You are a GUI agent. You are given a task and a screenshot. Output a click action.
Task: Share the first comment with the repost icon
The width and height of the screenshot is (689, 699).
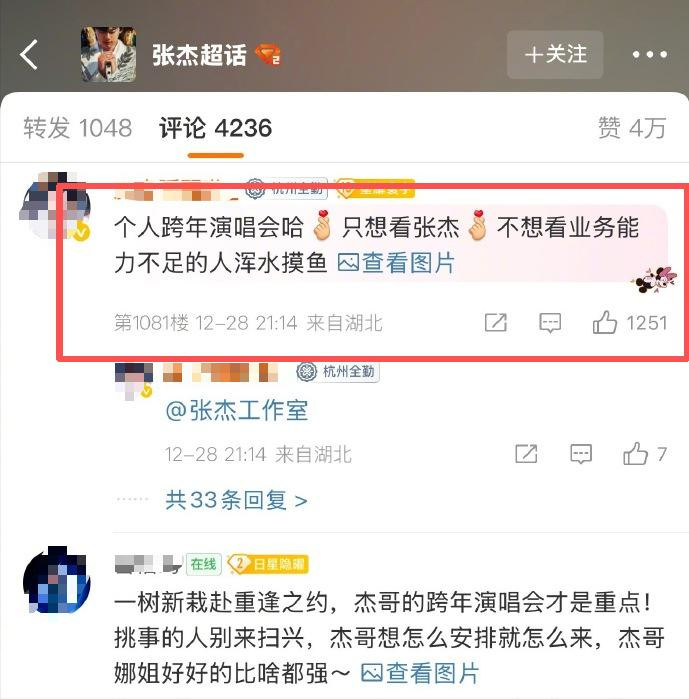coord(496,322)
